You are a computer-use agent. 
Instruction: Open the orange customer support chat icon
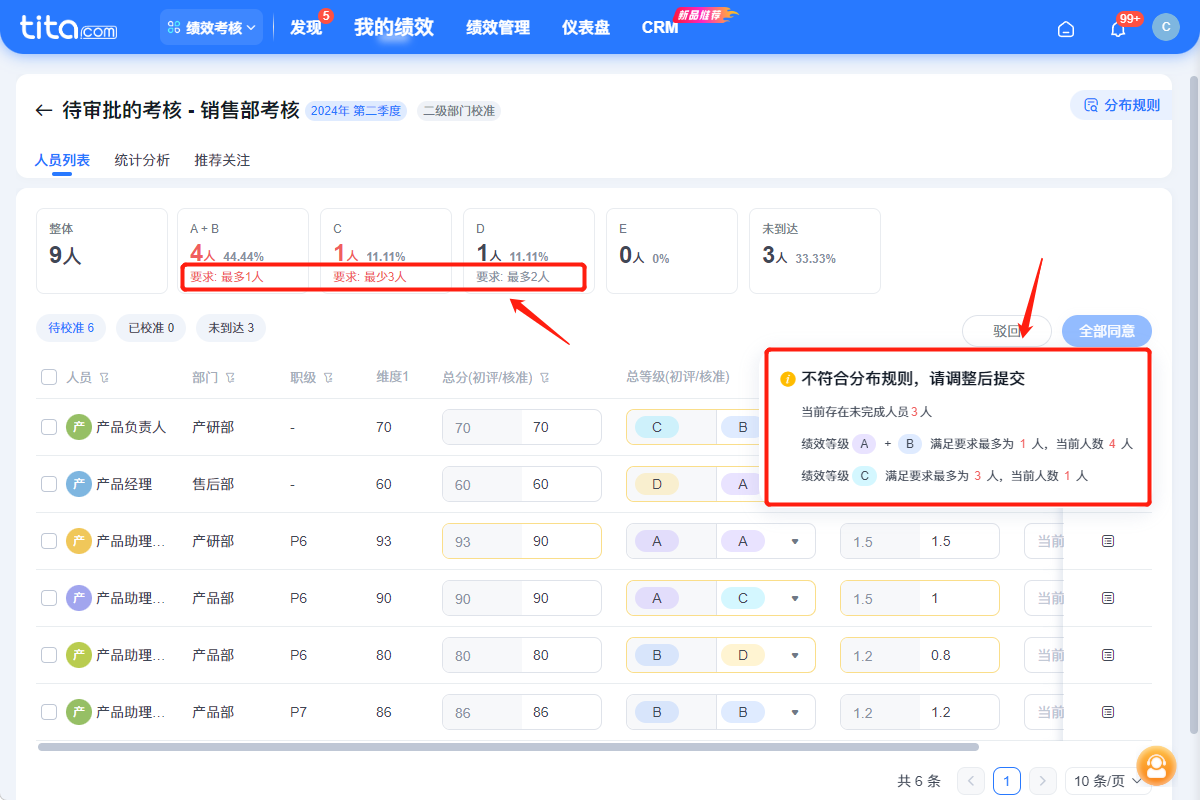click(x=1156, y=767)
